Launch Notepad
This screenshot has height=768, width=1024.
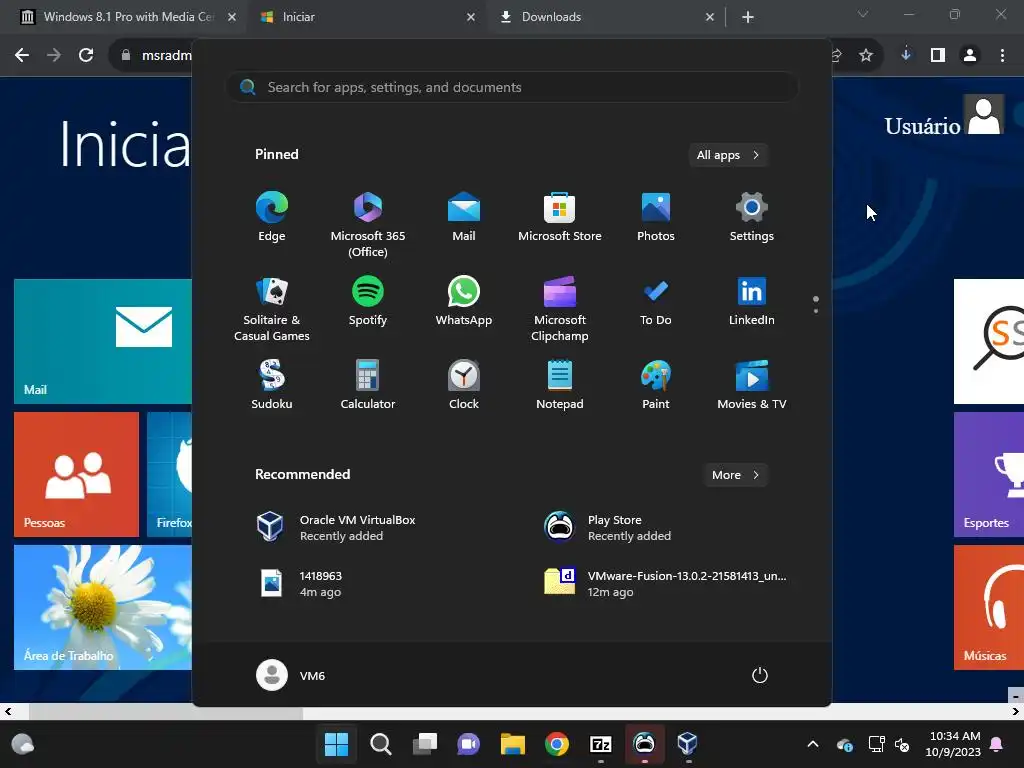click(560, 385)
